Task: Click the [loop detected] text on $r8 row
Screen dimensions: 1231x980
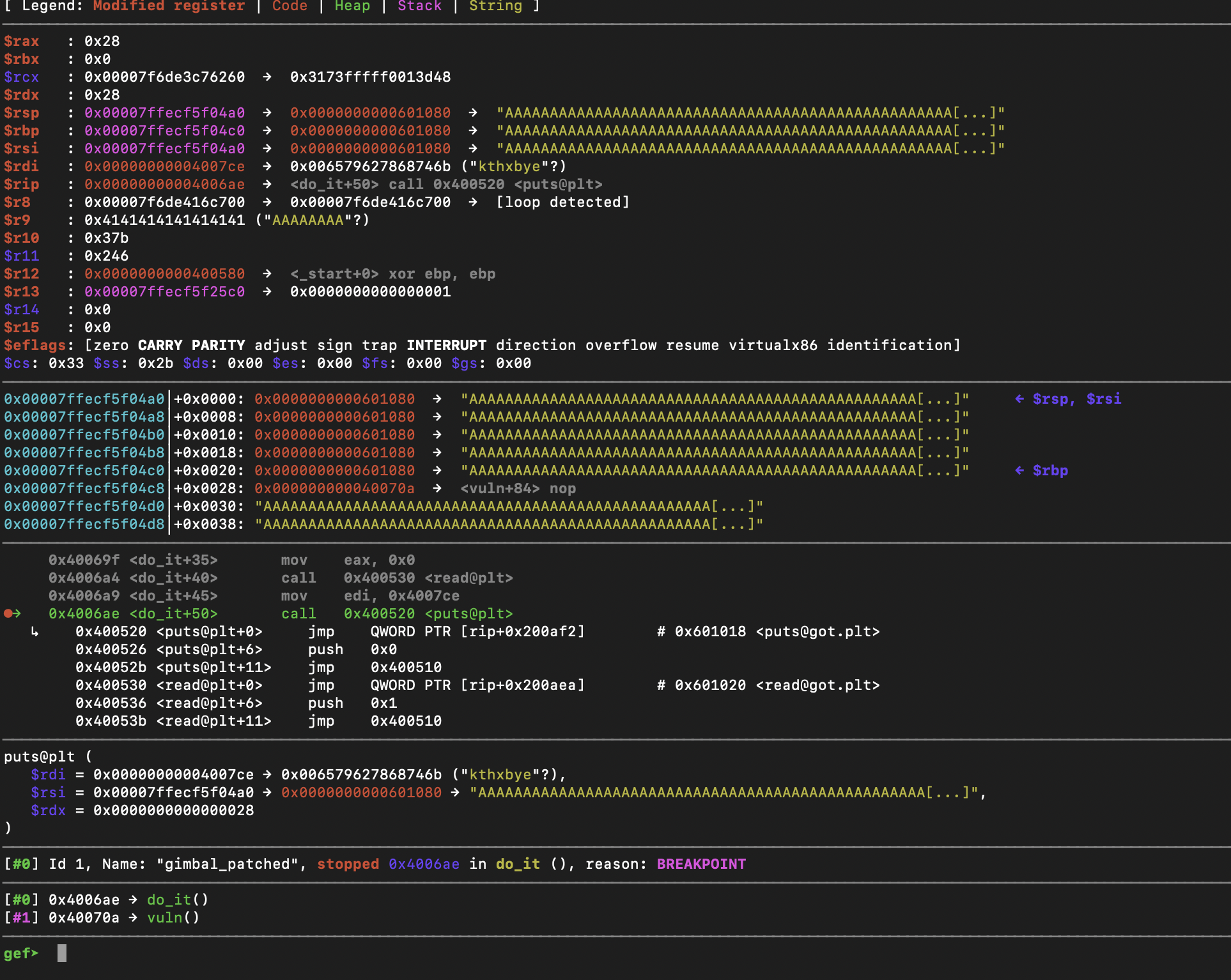Action: [x=562, y=202]
